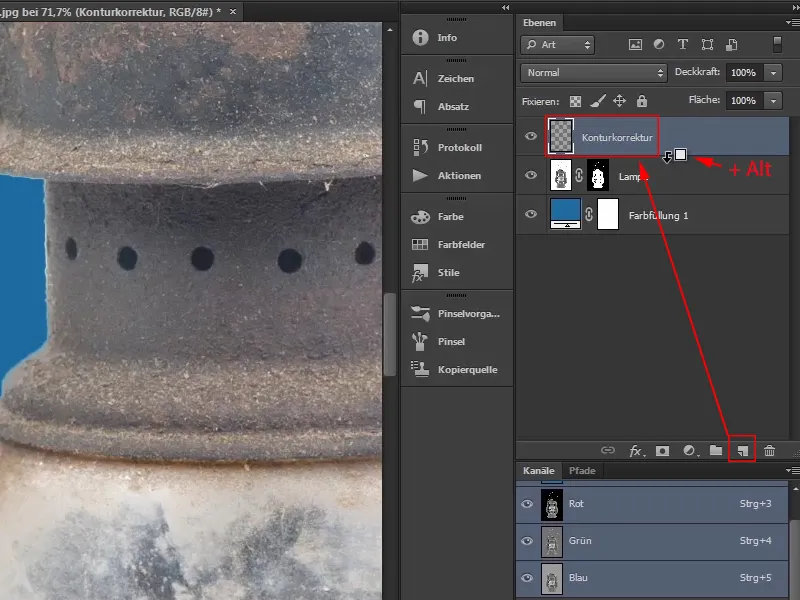
Task: Filter layers by pixel layers icon
Action: (635, 44)
